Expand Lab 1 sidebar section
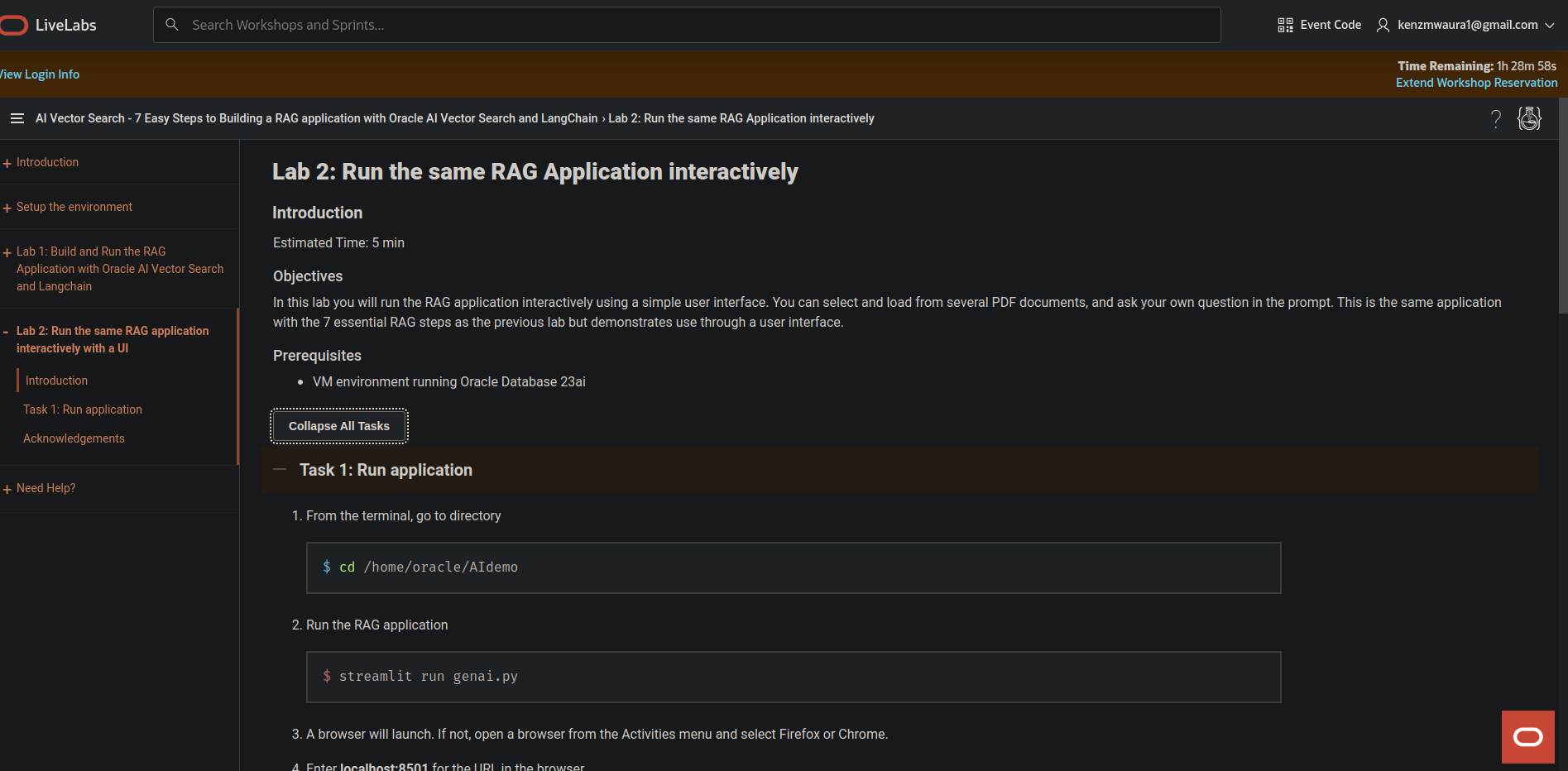The image size is (1568, 771). 7,252
